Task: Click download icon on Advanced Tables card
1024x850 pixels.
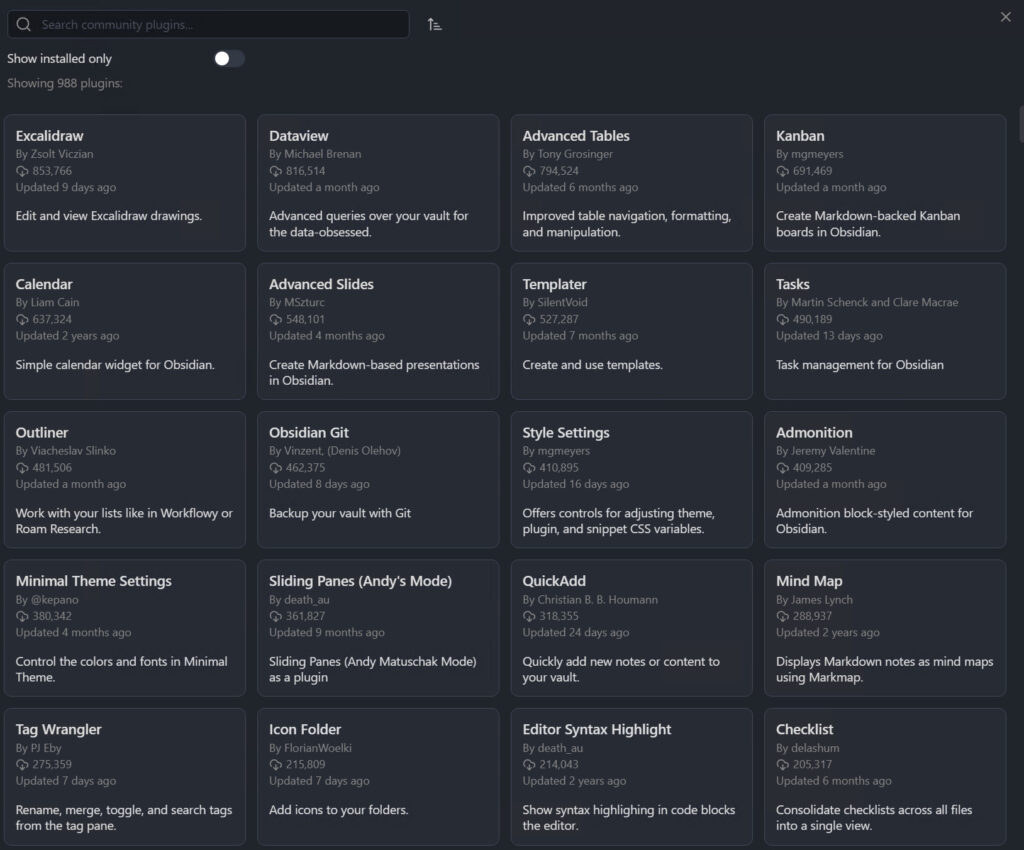Action: click(x=529, y=171)
